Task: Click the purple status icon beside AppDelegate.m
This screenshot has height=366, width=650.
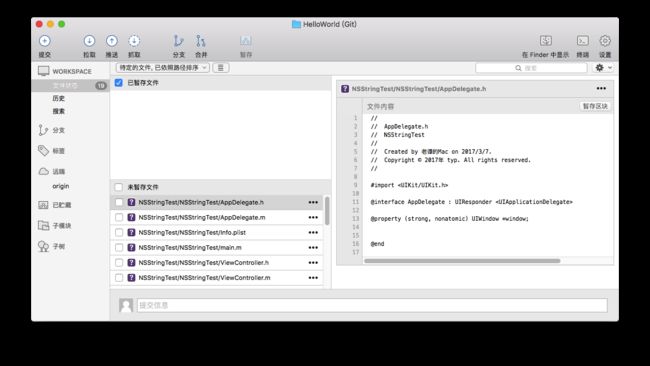Action: coord(131,217)
